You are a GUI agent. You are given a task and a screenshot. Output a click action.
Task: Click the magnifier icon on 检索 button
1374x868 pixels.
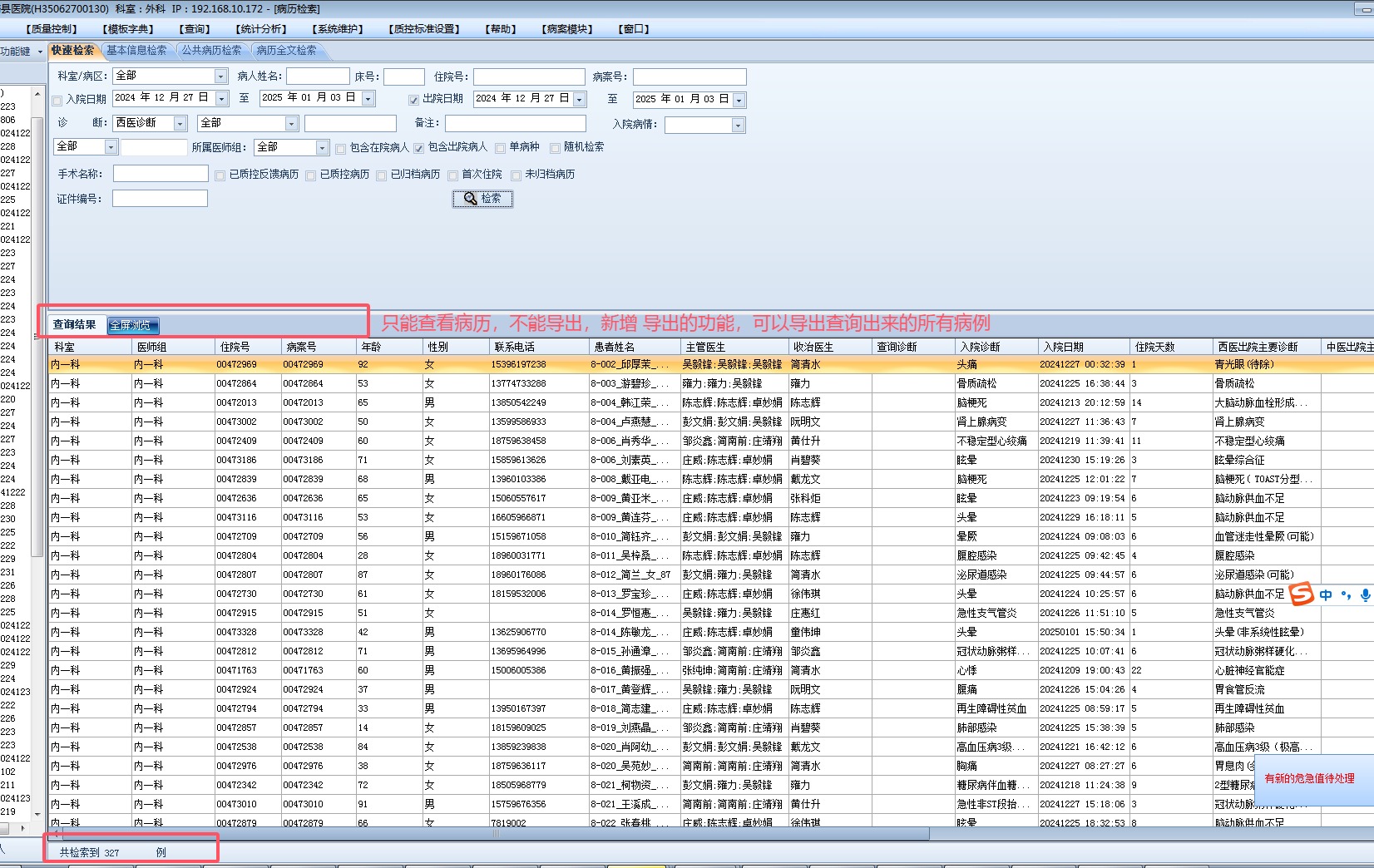[x=470, y=199]
